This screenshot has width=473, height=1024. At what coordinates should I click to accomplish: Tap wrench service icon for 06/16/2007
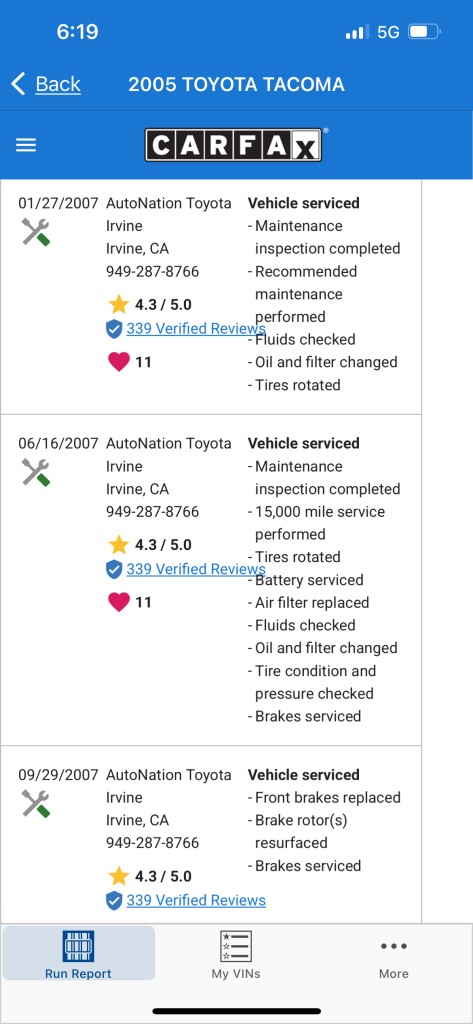(36, 473)
